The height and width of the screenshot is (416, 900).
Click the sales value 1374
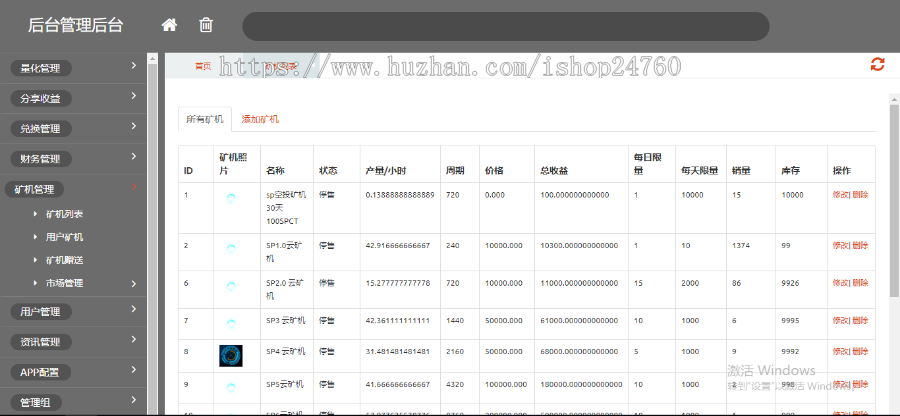741,245
